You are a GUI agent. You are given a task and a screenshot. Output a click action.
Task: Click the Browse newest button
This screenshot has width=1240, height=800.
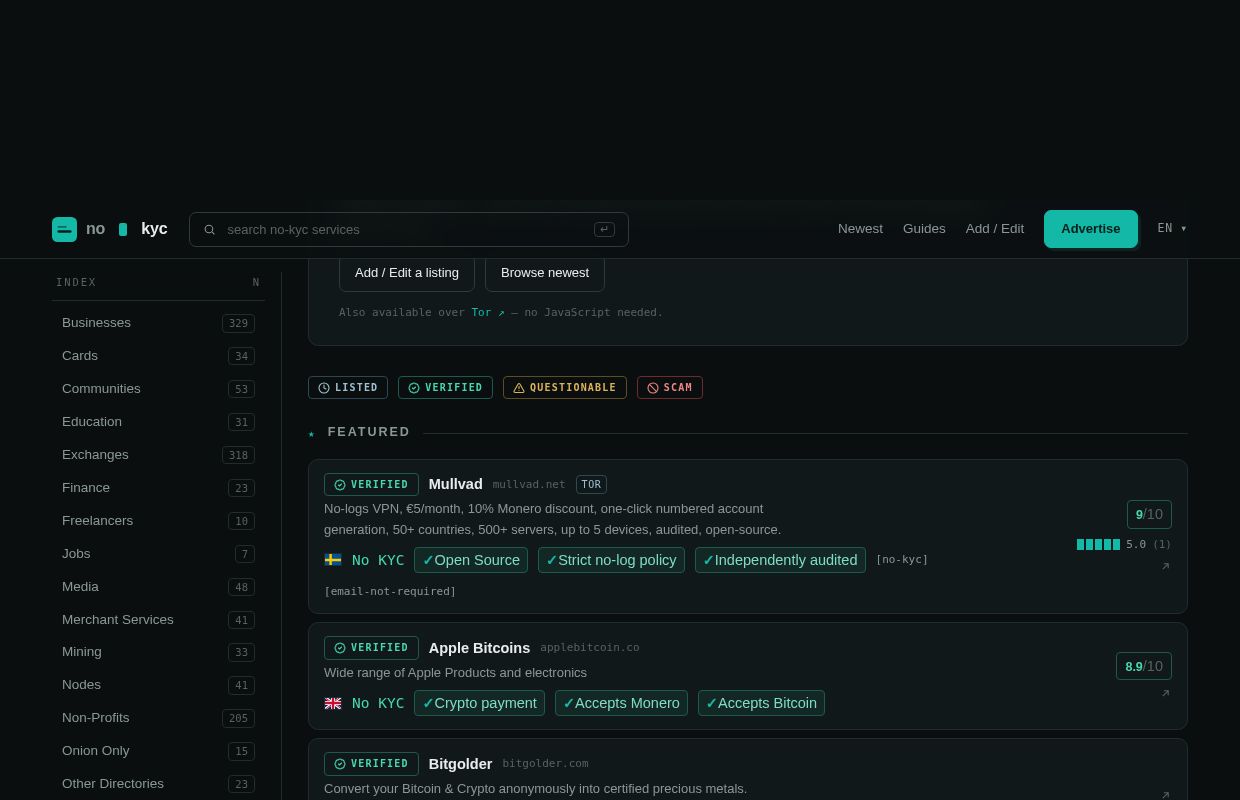click(x=545, y=272)
